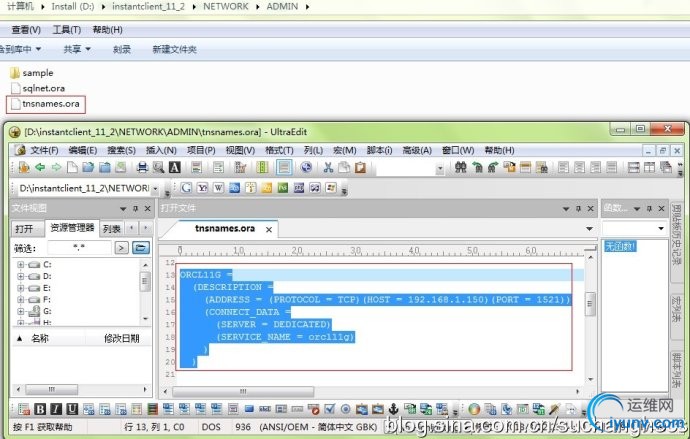This screenshot has width=690, height=439.
Task: Expand the D: drive tree node
Action: [x=20, y=276]
